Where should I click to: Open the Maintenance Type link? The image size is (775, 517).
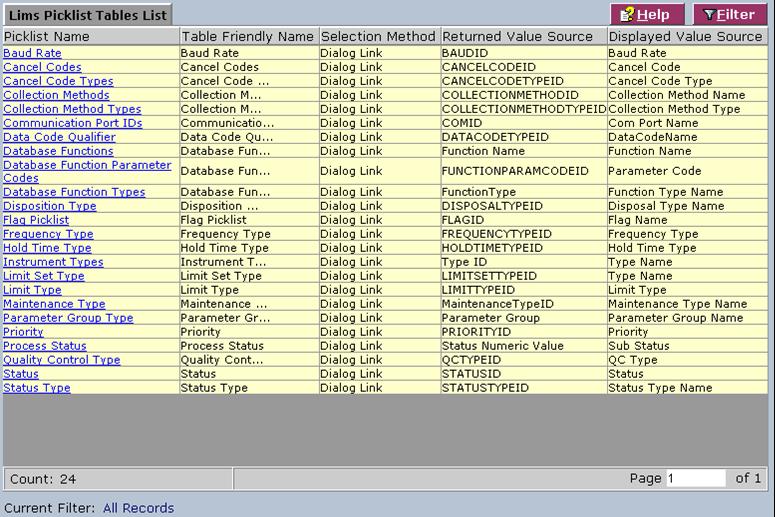54,304
